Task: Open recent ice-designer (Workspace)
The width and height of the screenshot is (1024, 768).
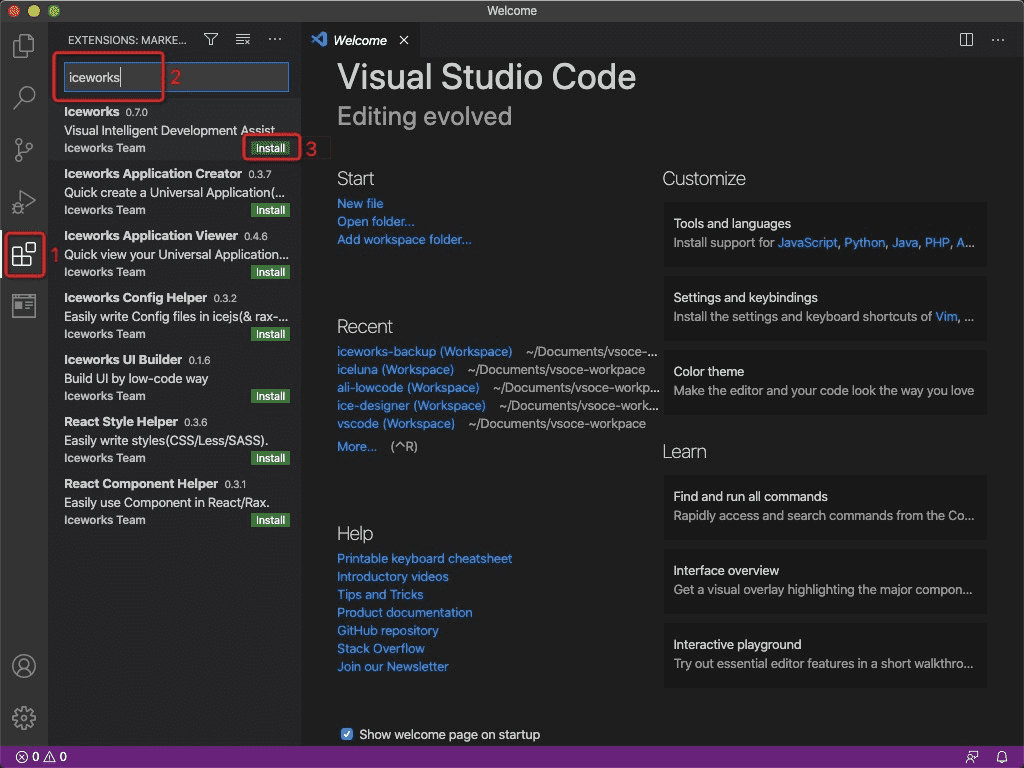Action: point(411,406)
